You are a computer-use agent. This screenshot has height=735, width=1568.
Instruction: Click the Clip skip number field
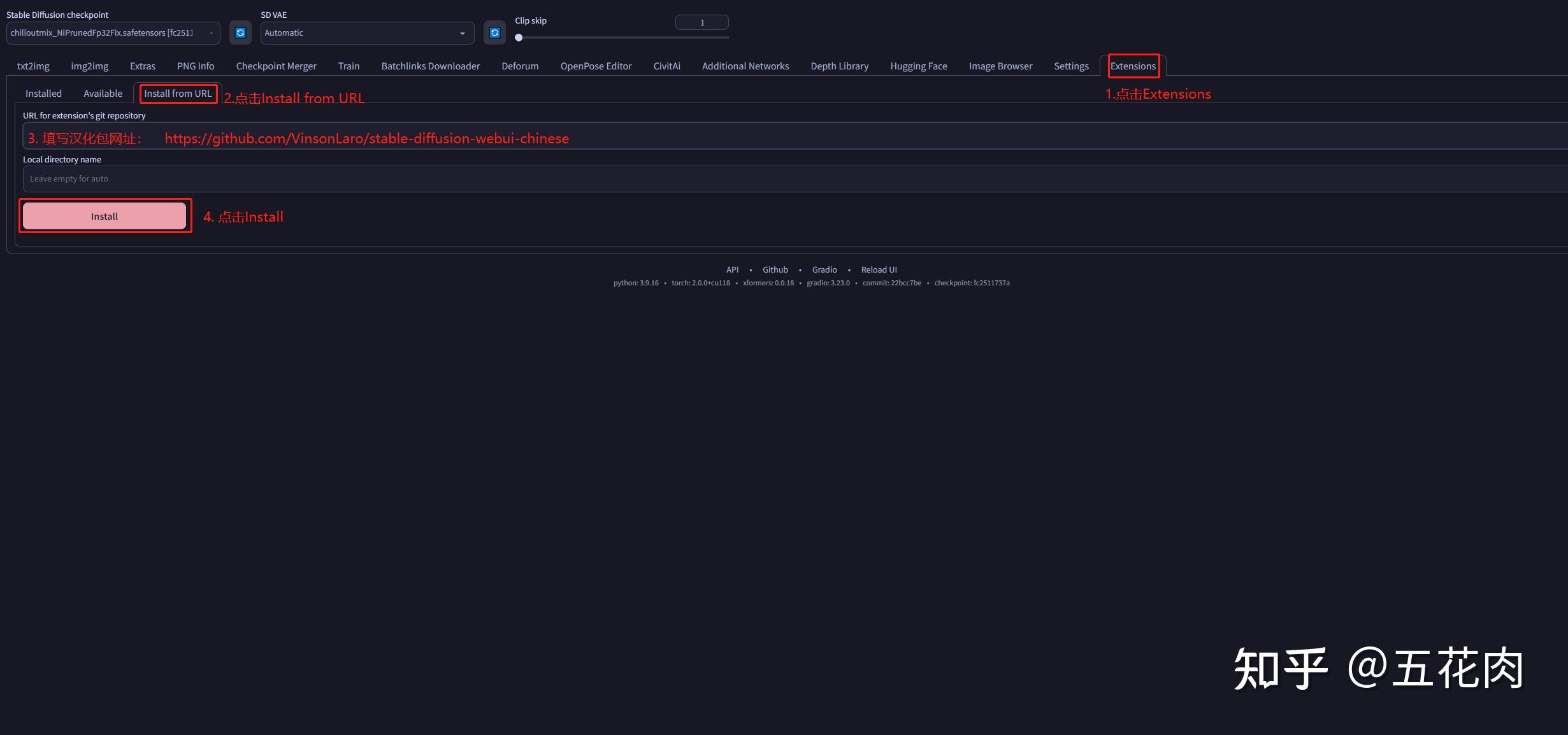pyautogui.click(x=701, y=22)
